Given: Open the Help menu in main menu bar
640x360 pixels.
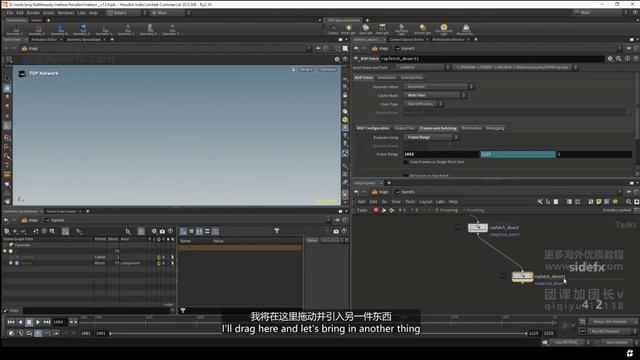Looking at the screenshot, I should click(x=93, y=13).
